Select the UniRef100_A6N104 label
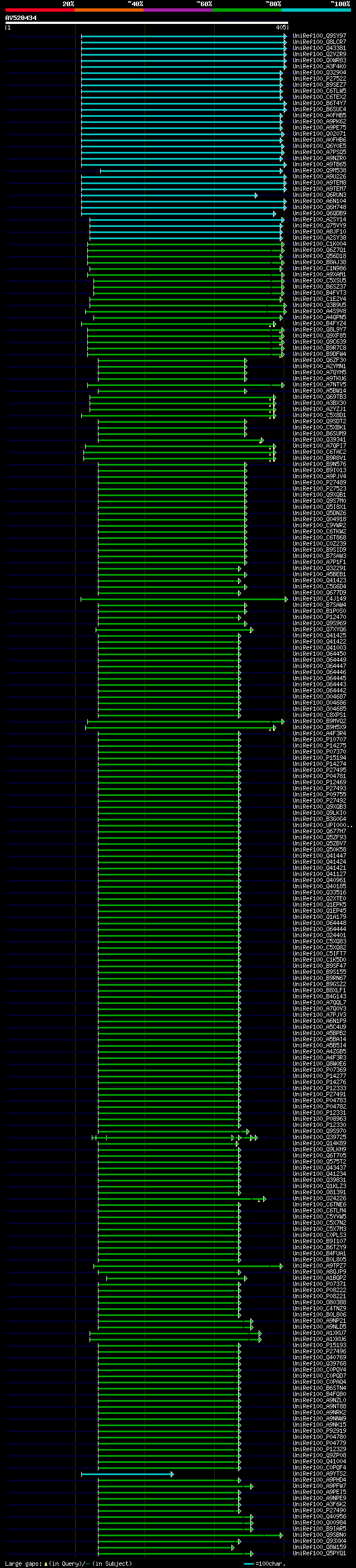 [319, 201]
